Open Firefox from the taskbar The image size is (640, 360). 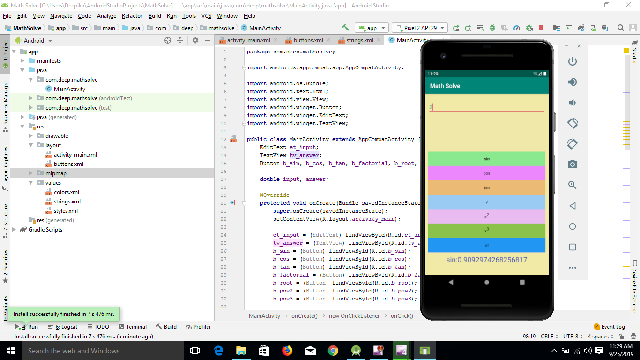coord(287,351)
